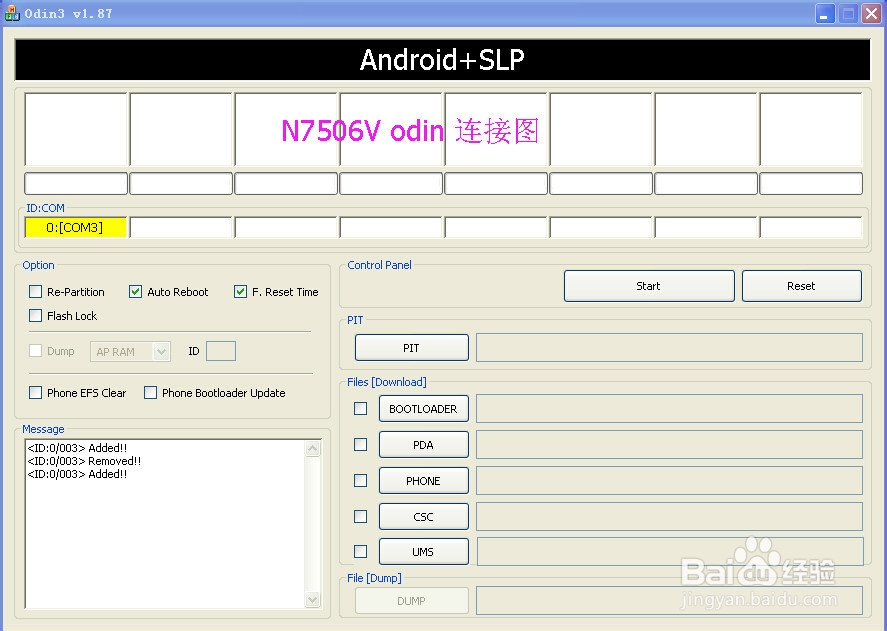Click the Odin3 title bar icon
This screenshot has height=631, width=887.
point(12,13)
